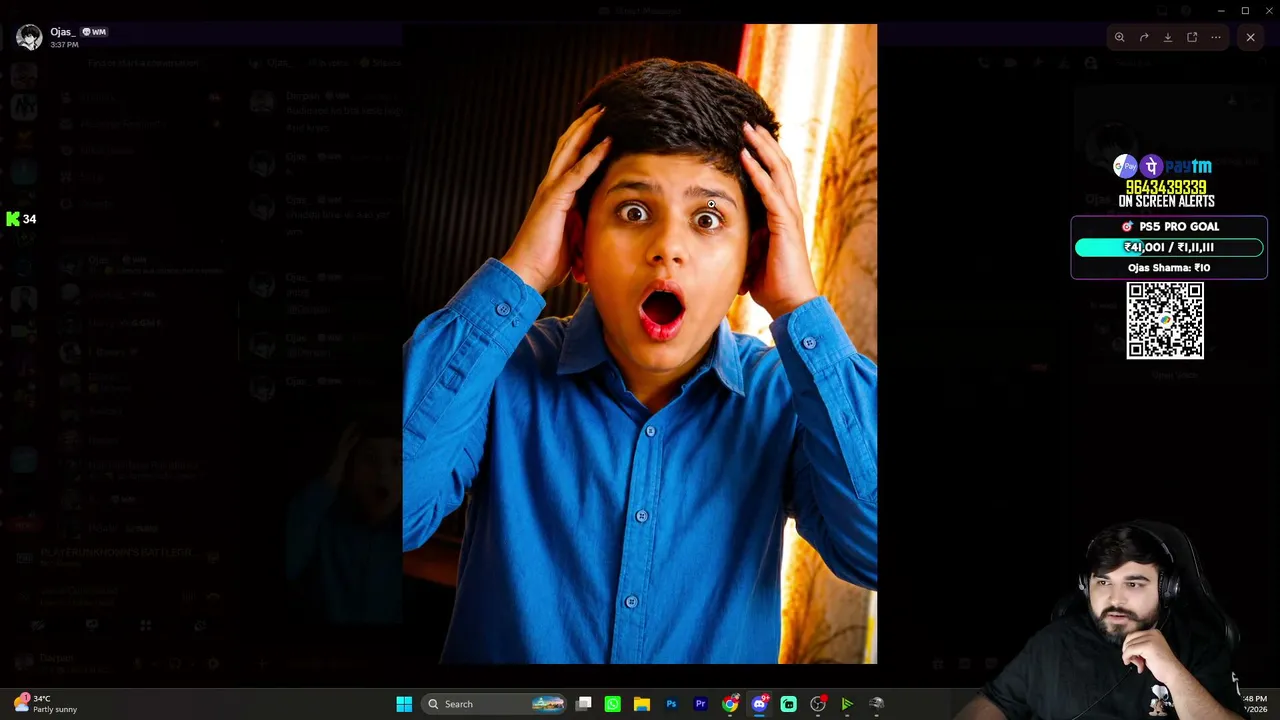
Task: Zoom into the image with the magnifier icon
Action: 1120,37
